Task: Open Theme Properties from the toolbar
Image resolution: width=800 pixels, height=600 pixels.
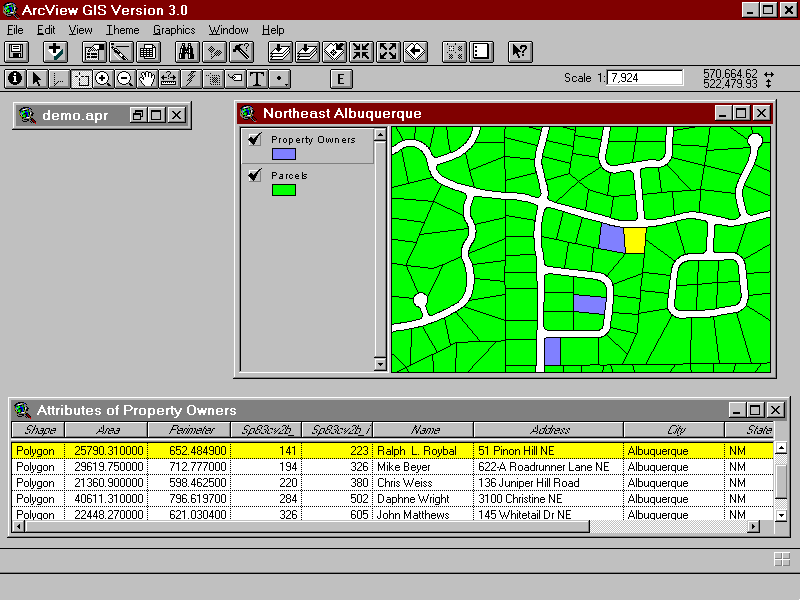Action: (x=94, y=52)
